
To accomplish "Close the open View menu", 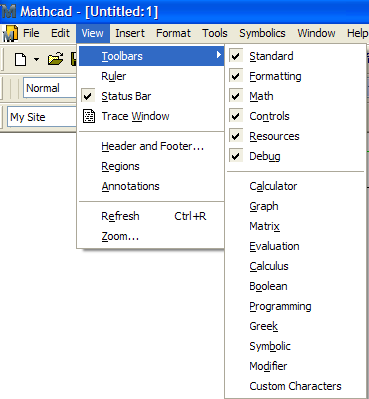I will [93, 33].
